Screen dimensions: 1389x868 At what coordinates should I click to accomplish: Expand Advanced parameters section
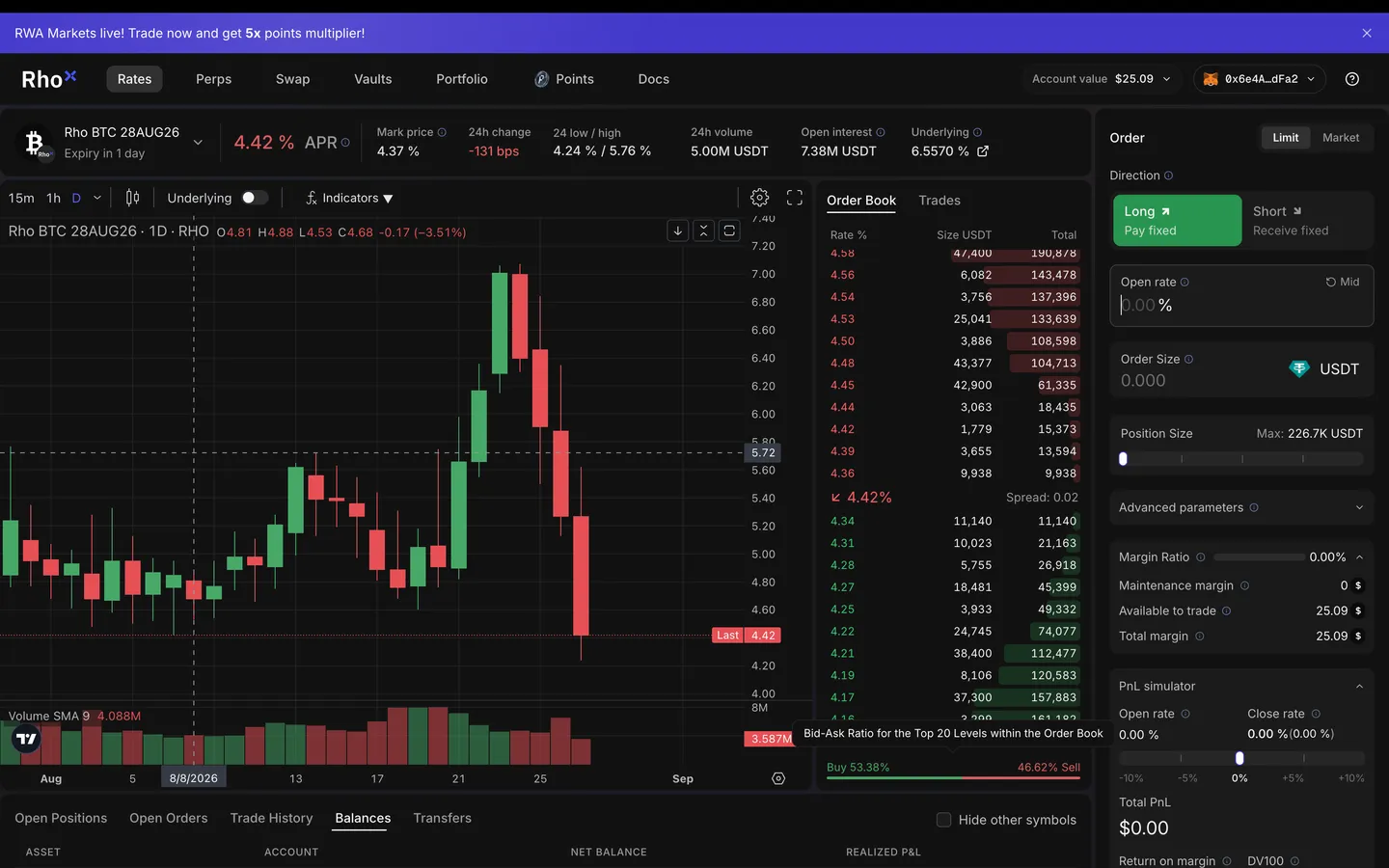(1241, 507)
